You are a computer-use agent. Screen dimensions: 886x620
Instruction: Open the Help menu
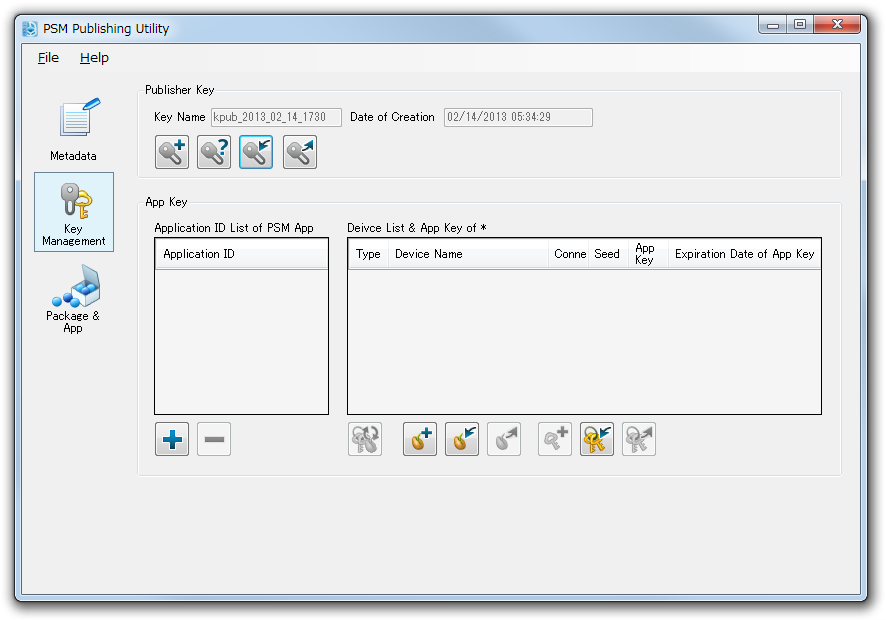[94, 58]
